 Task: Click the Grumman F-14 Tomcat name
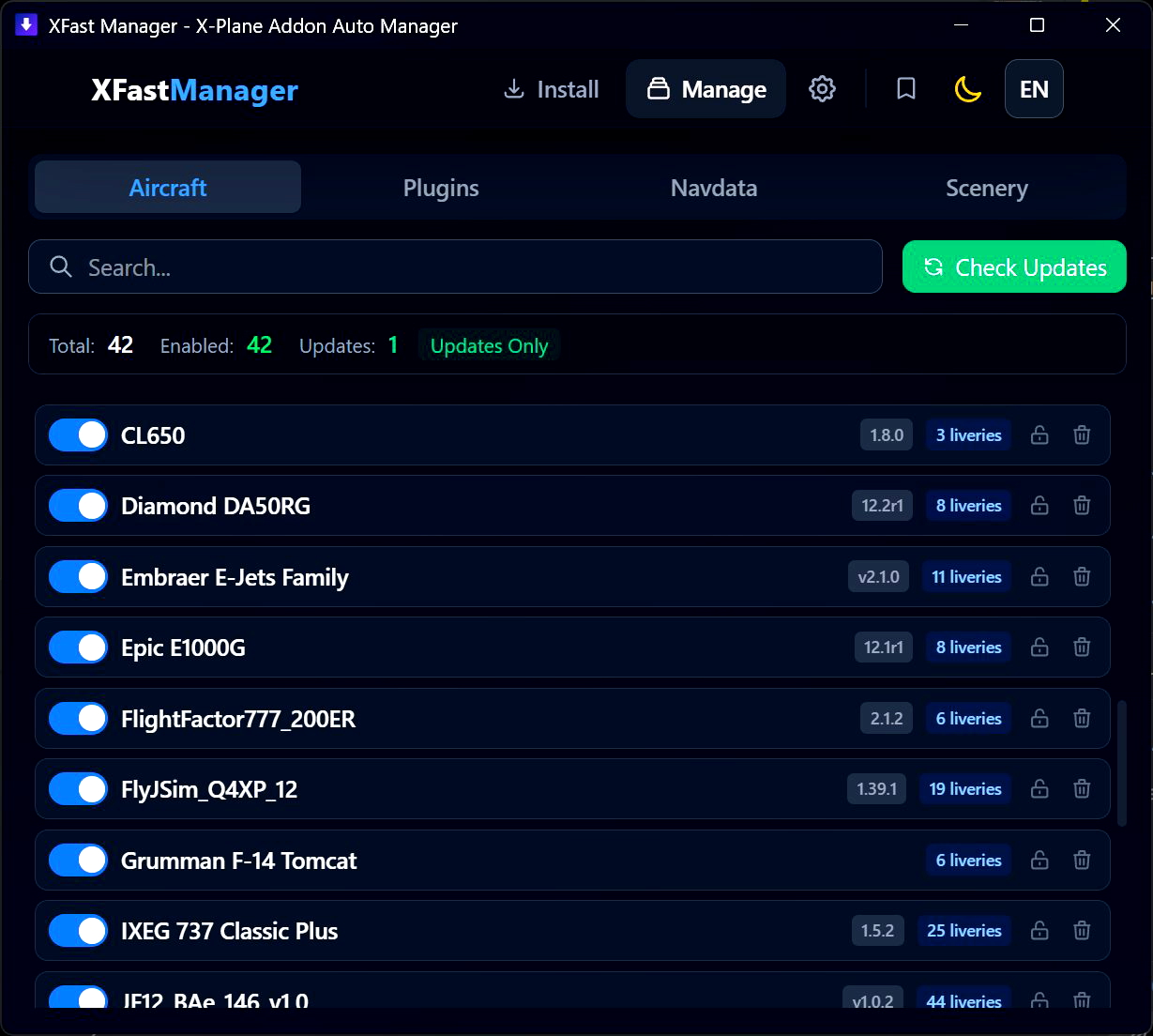239,861
